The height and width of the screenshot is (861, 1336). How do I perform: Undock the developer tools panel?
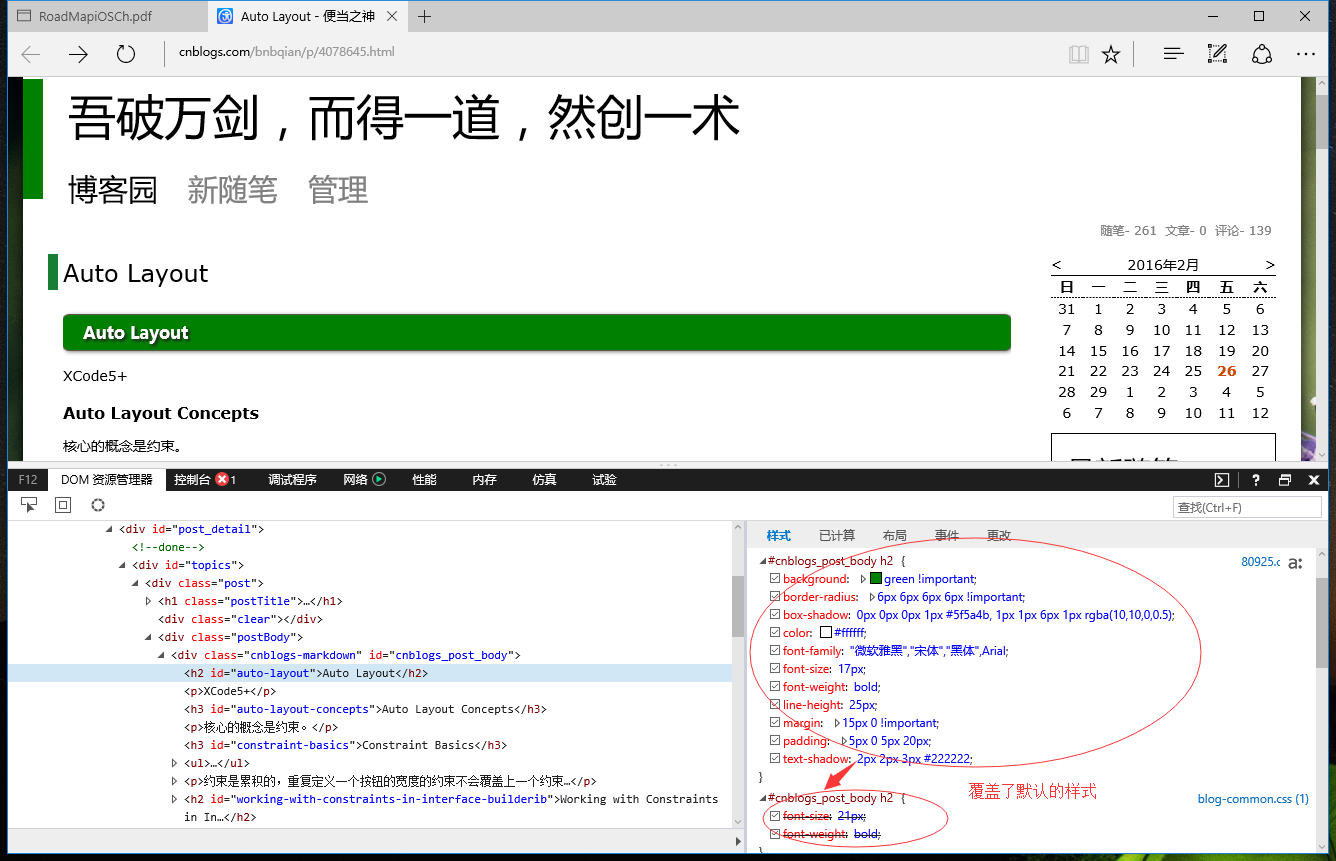[1285, 480]
